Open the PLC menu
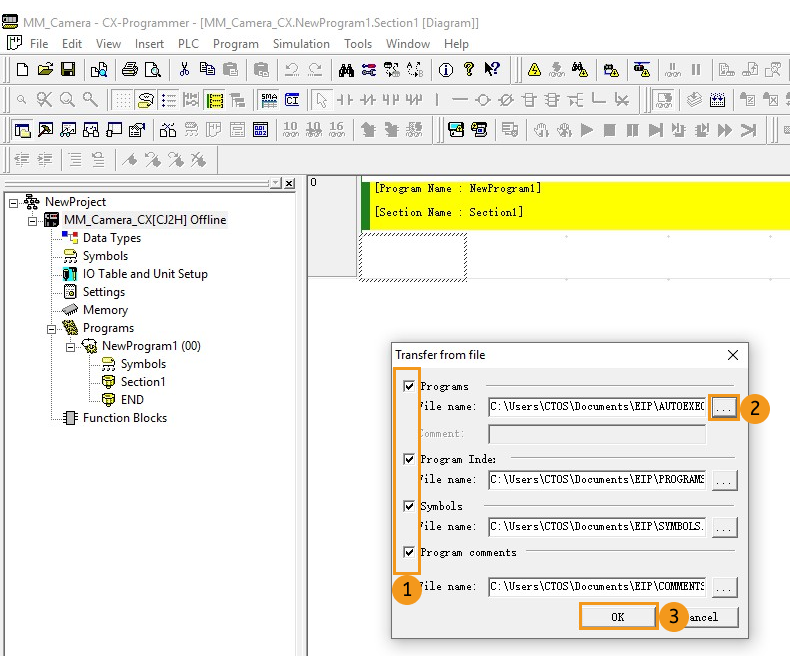 188,44
